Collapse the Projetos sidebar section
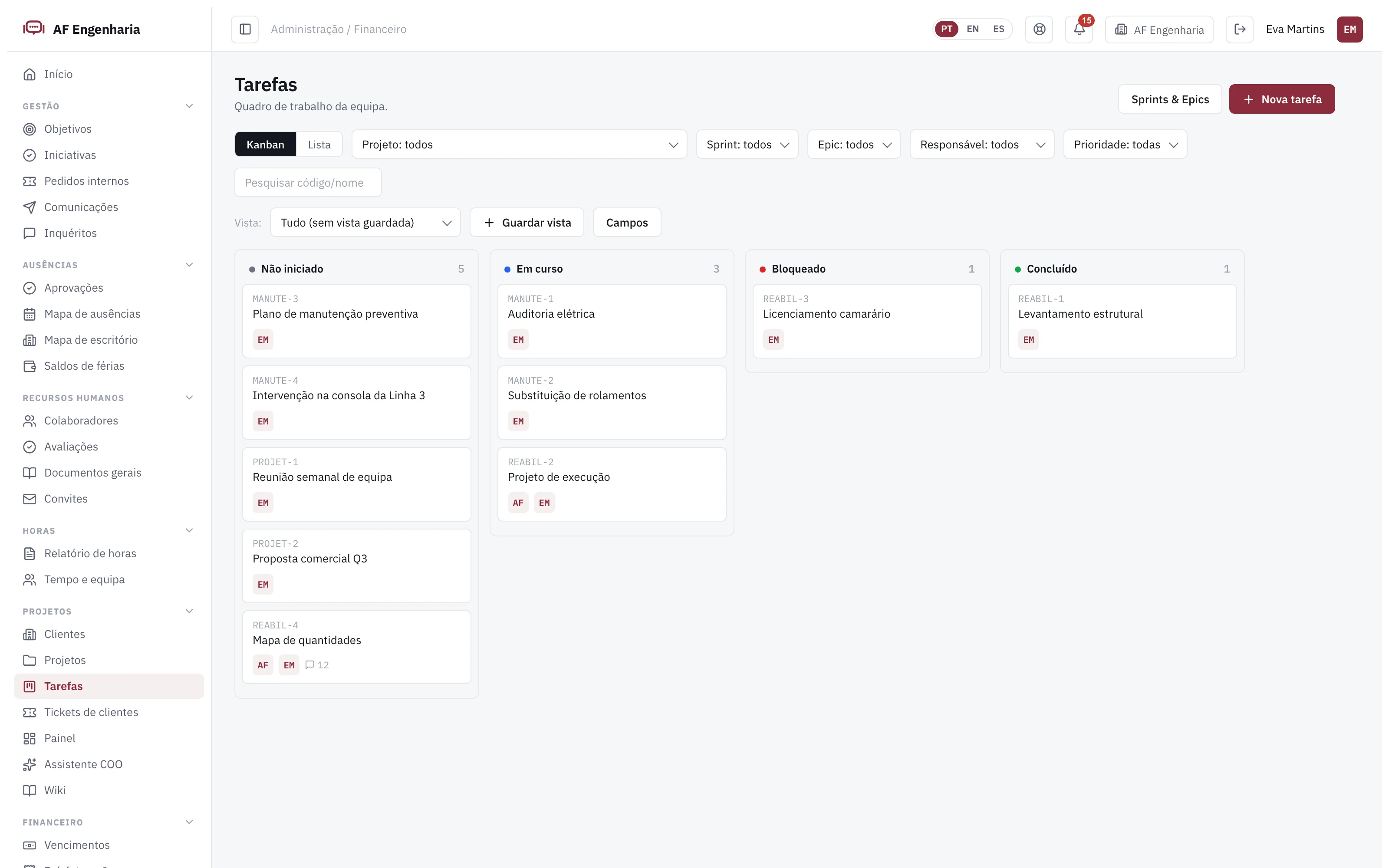 pos(189,612)
